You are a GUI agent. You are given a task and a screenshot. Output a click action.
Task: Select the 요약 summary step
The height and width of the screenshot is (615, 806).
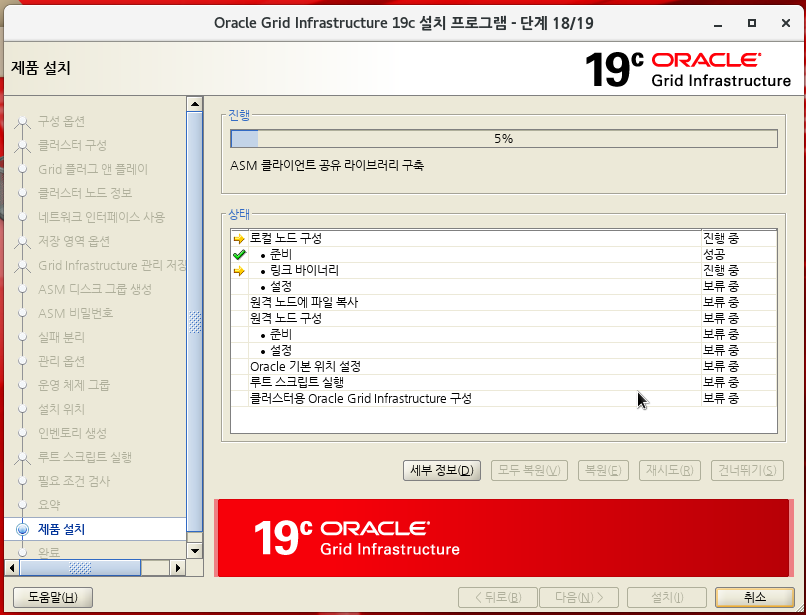pos(49,505)
